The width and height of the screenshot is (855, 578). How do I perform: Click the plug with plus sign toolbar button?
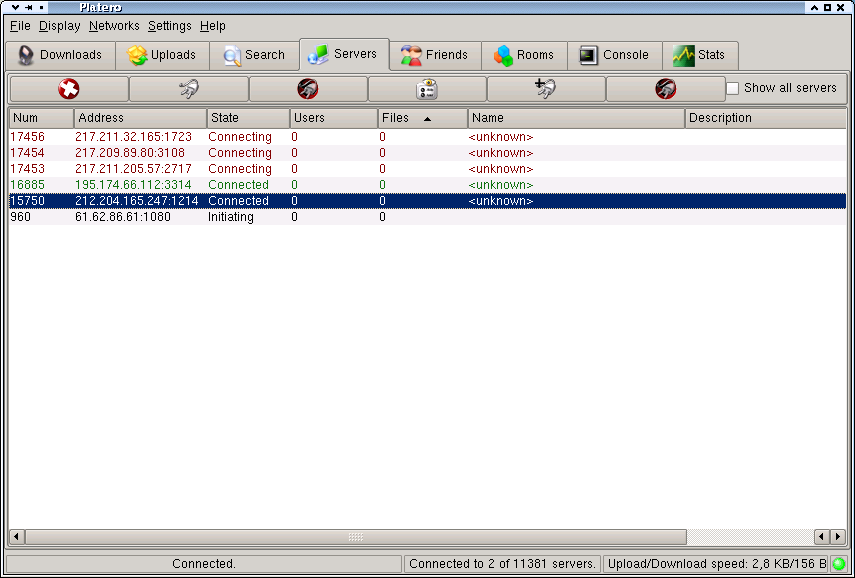pos(546,89)
